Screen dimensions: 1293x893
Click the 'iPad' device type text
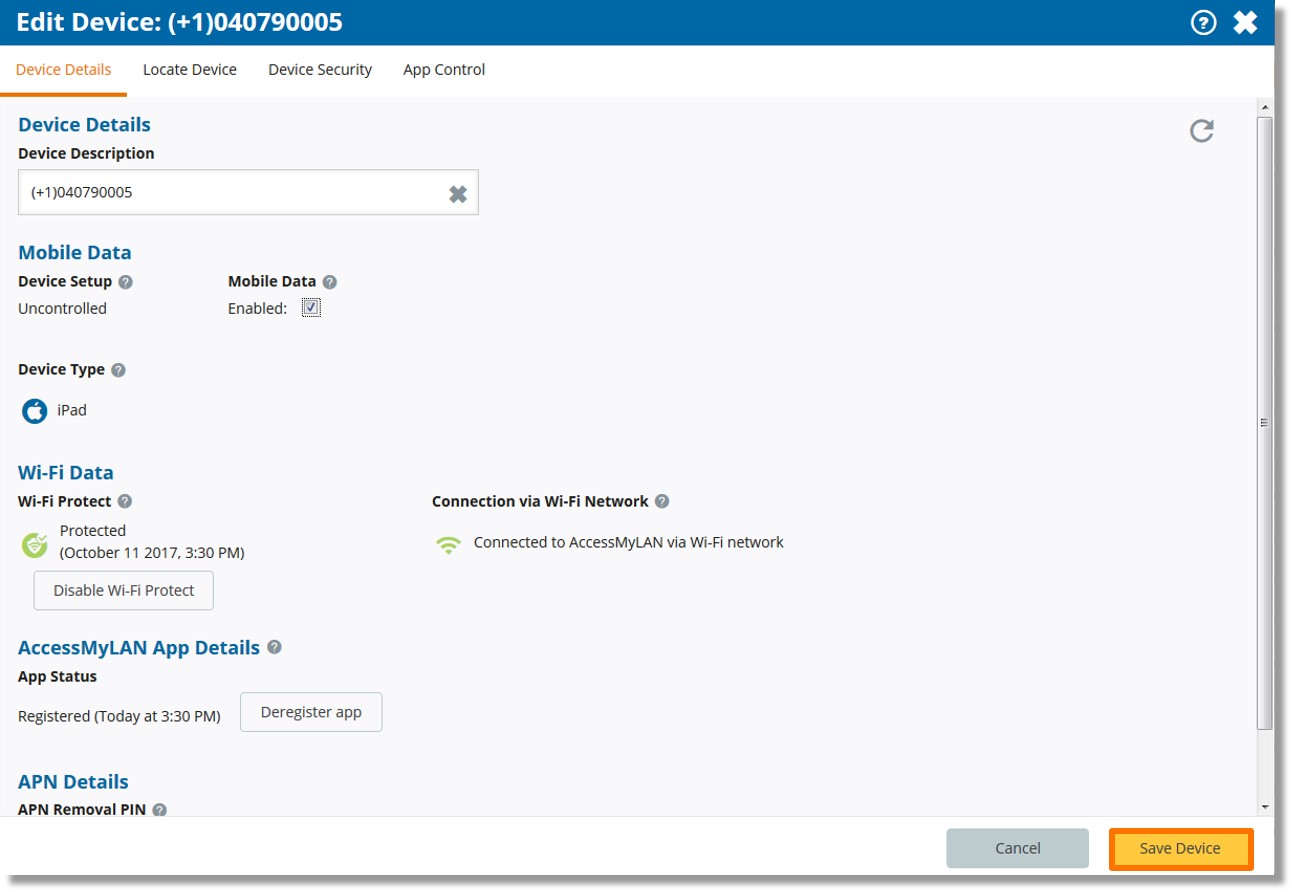(x=72, y=410)
